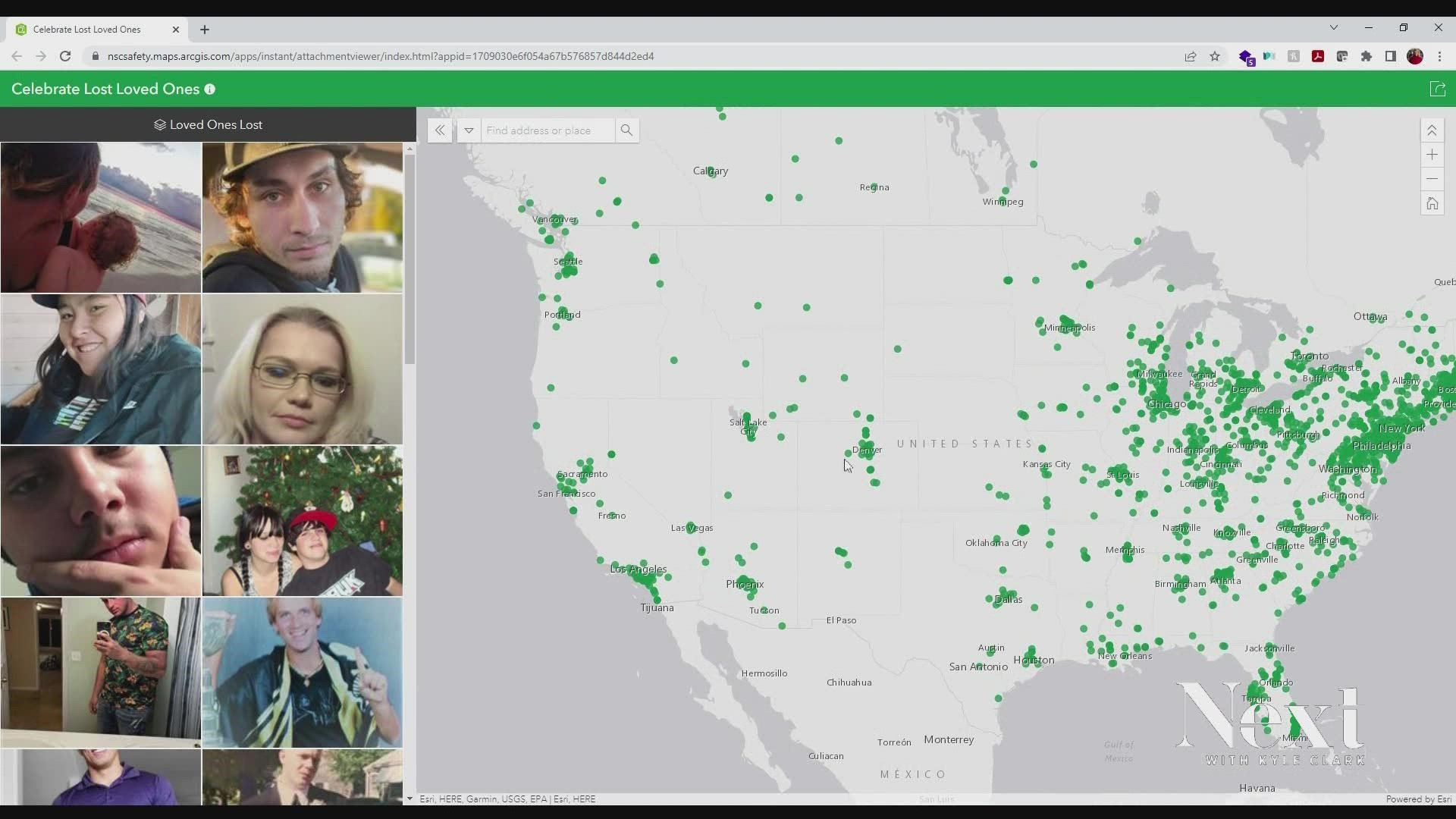Click the share icon in top right corner
Screen dimensions: 1456x819
1437,89
